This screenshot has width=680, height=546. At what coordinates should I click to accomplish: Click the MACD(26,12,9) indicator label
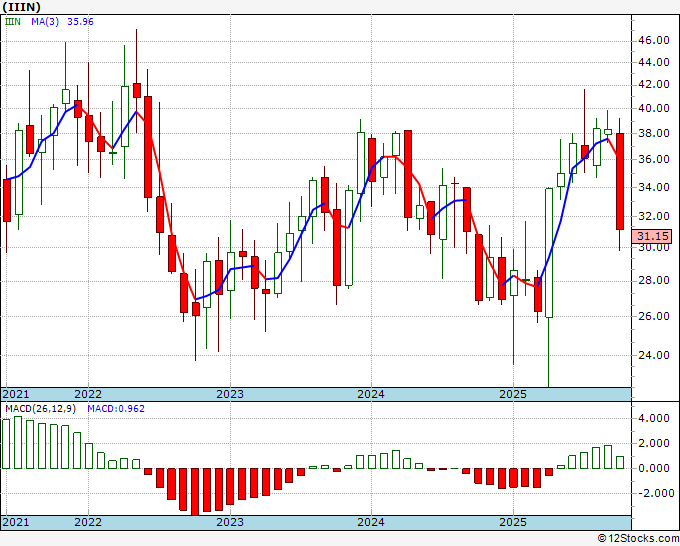click(x=40, y=409)
